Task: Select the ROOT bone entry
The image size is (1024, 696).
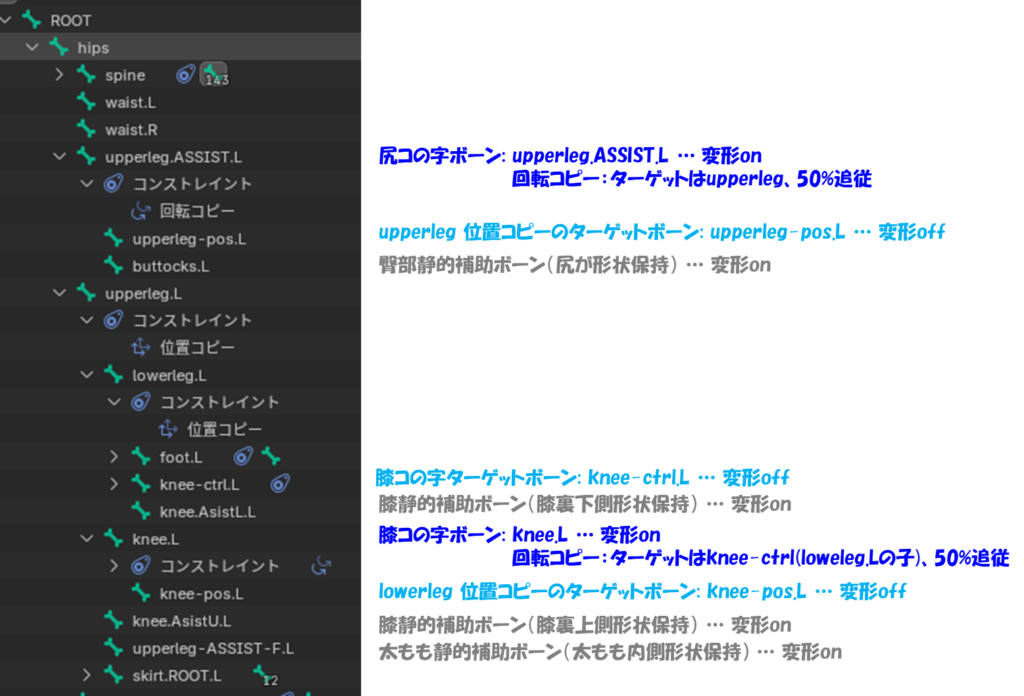Action: [x=70, y=19]
